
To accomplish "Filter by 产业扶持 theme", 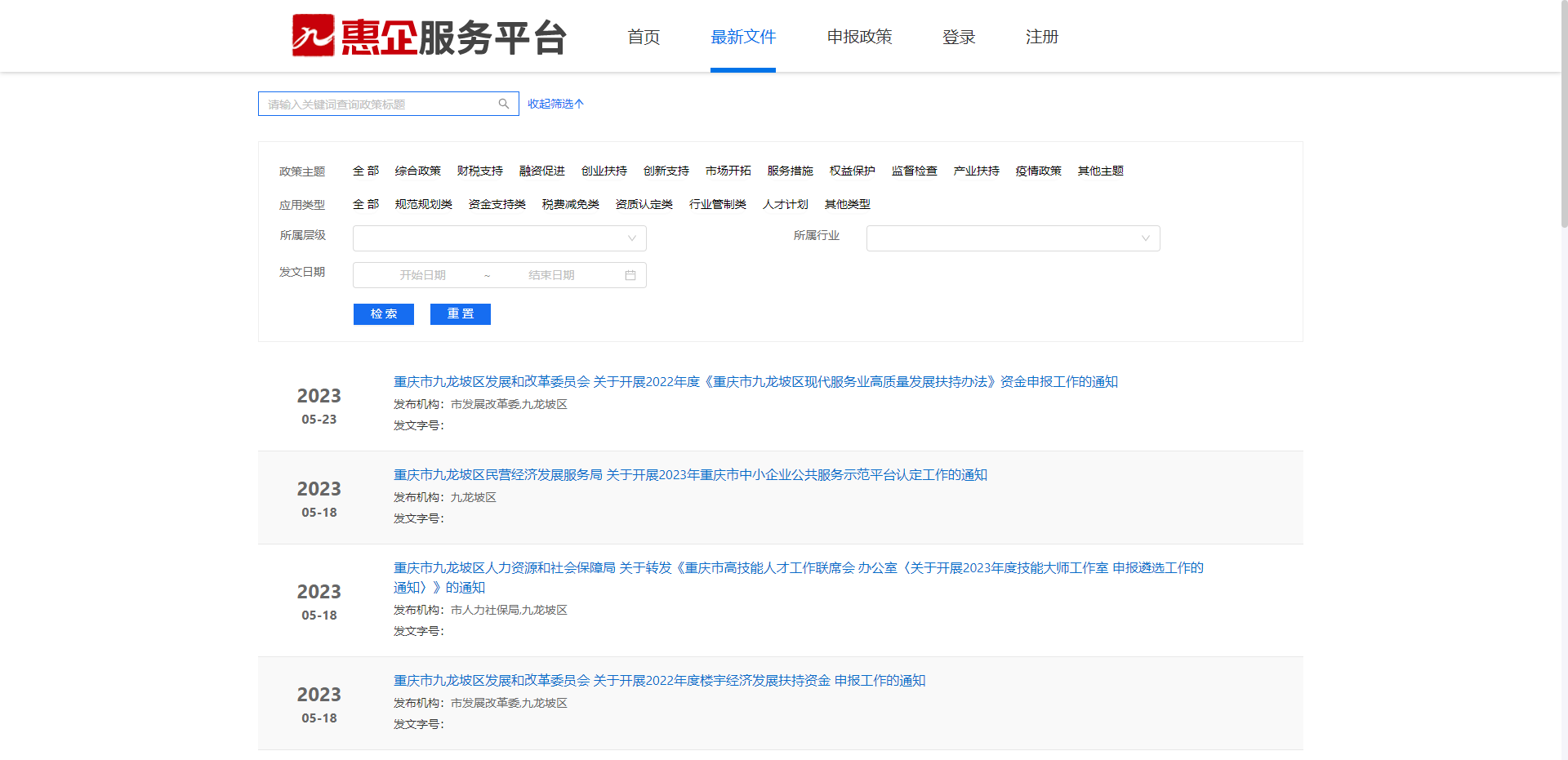I will click(x=977, y=171).
